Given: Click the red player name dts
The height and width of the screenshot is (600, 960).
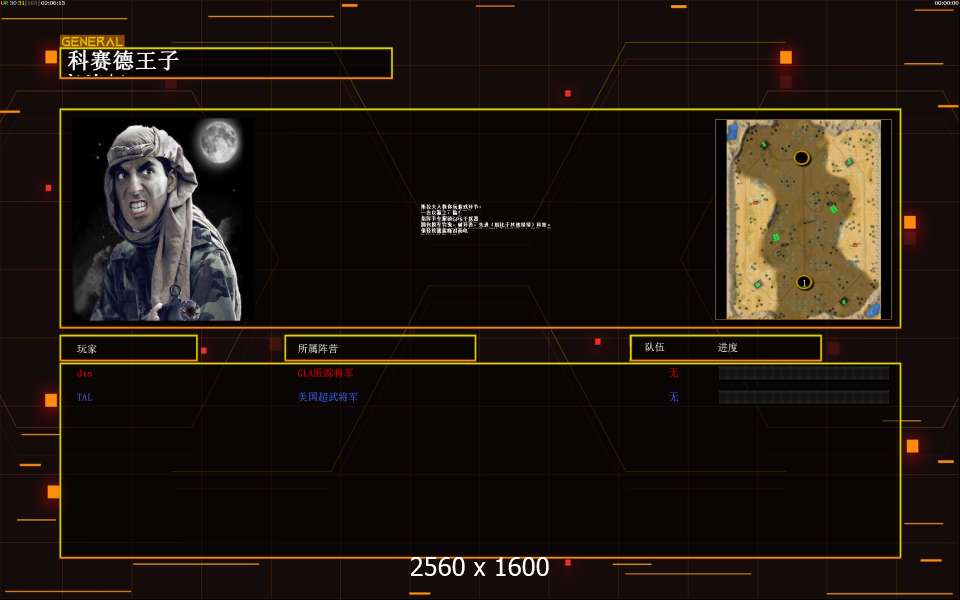Looking at the screenshot, I should [x=84, y=373].
